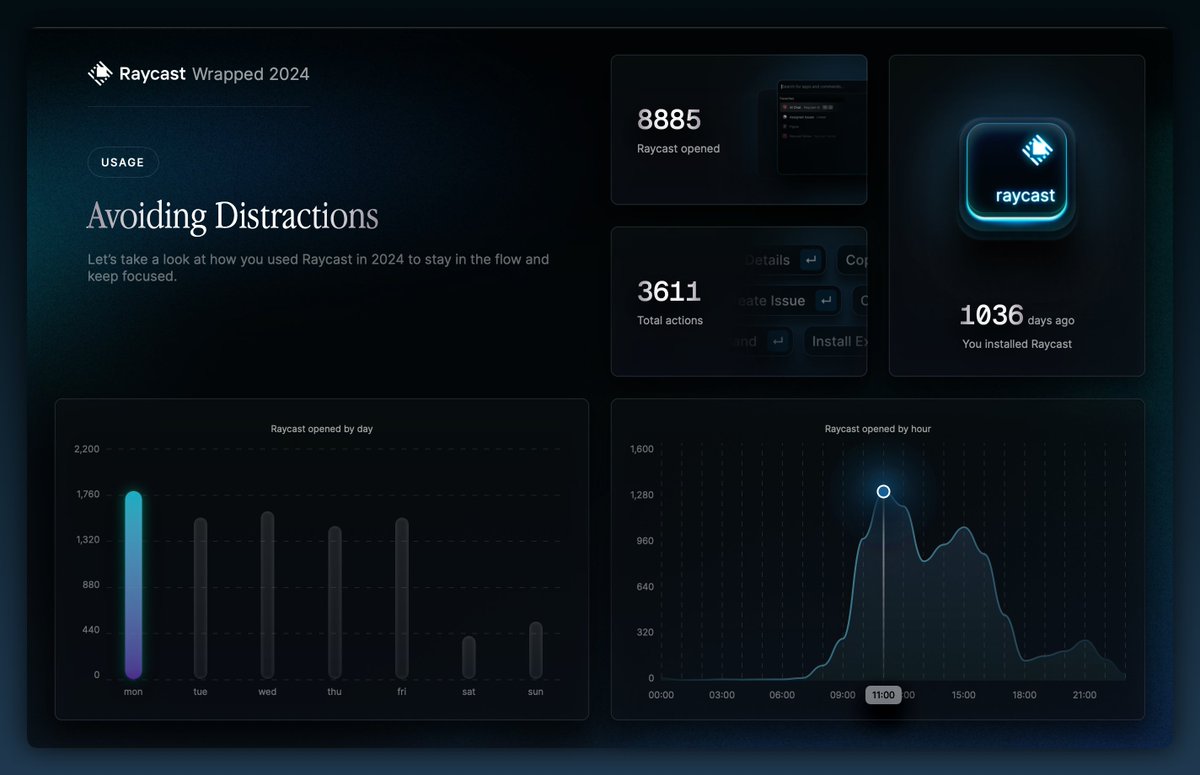Click the mon axis label
The image size is (1200, 775).
pyautogui.click(x=133, y=692)
